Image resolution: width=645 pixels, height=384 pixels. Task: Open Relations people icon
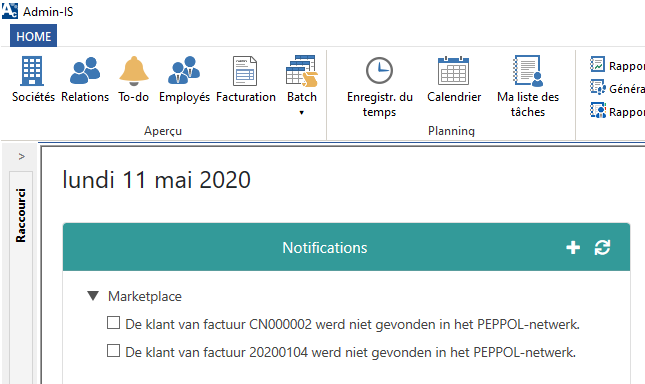click(x=85, y=71)
